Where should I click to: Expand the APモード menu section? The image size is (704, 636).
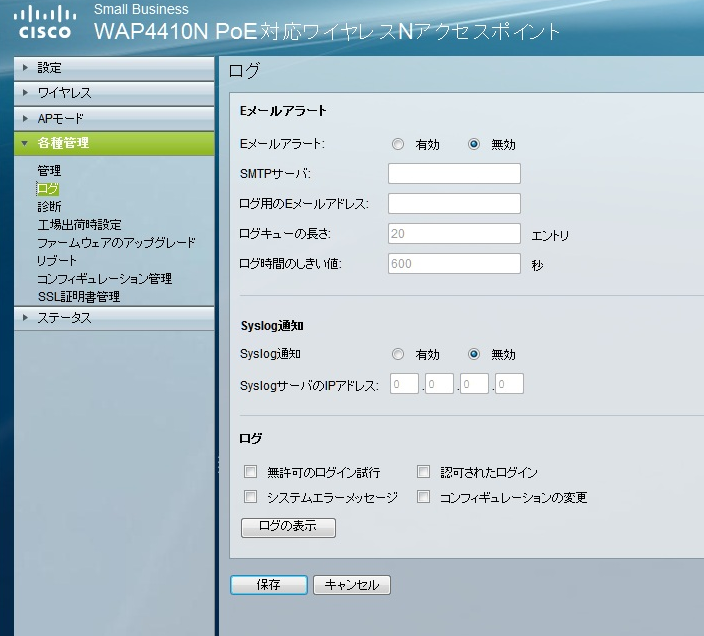[114, 118]
